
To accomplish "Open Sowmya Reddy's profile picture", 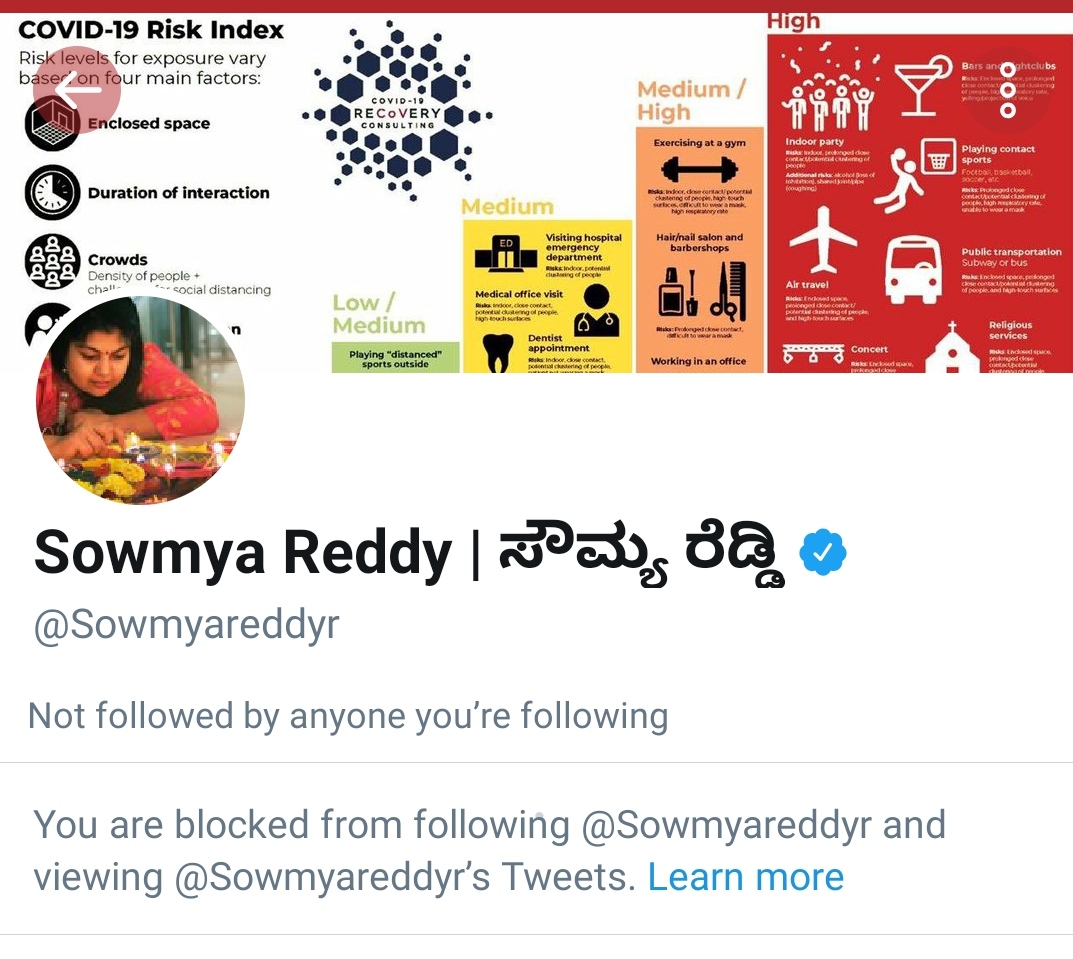I will pos(140,400).
